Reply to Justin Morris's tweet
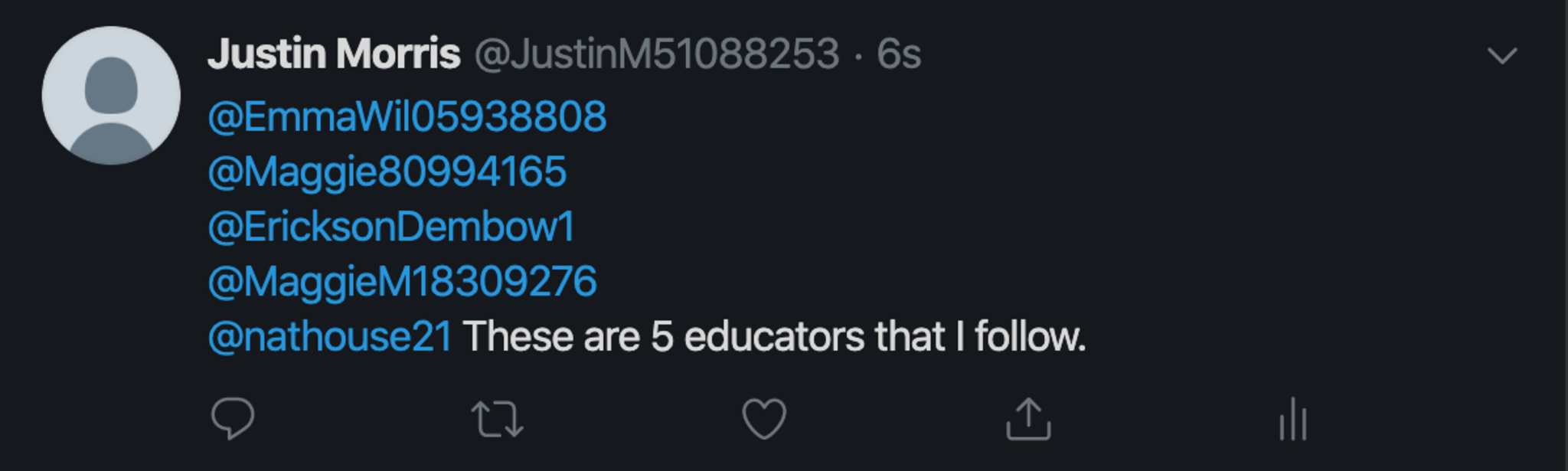This screenshot has height=471, width=1568. (x=232, y=419)
